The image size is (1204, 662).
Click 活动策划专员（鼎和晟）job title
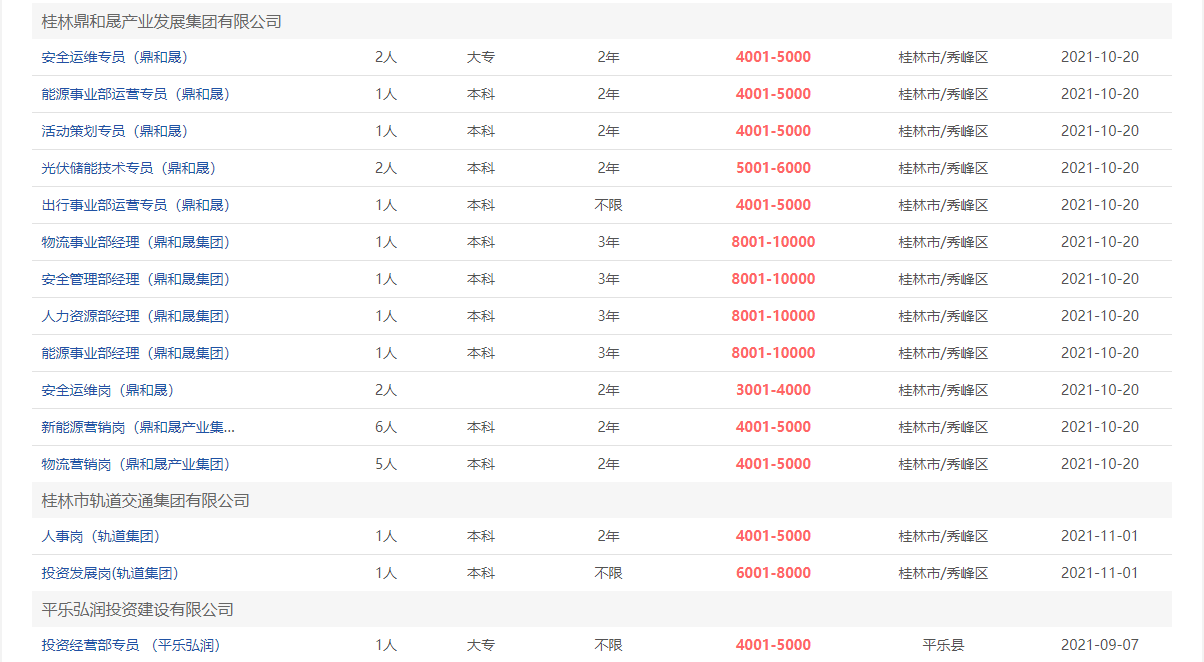[x=115, y=131]
